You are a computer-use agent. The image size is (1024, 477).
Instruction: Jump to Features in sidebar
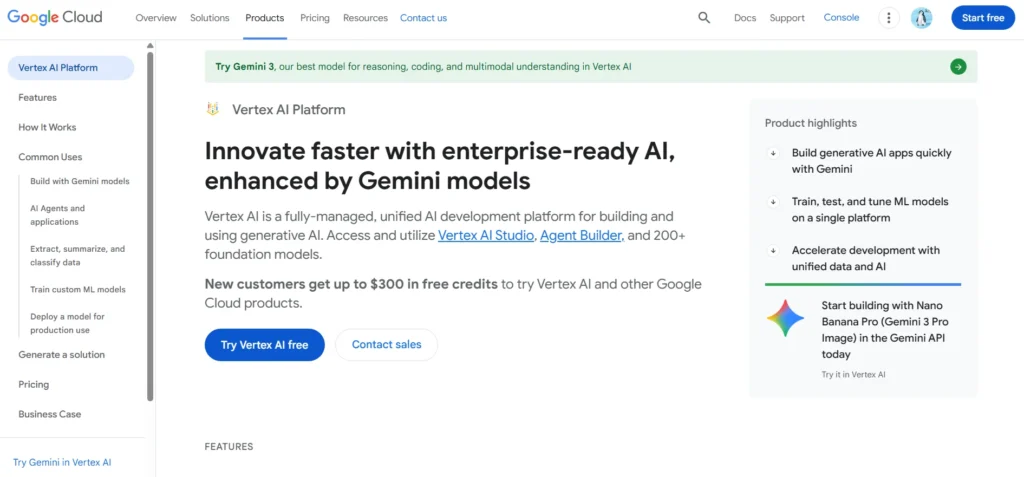[x=37, y=97]
